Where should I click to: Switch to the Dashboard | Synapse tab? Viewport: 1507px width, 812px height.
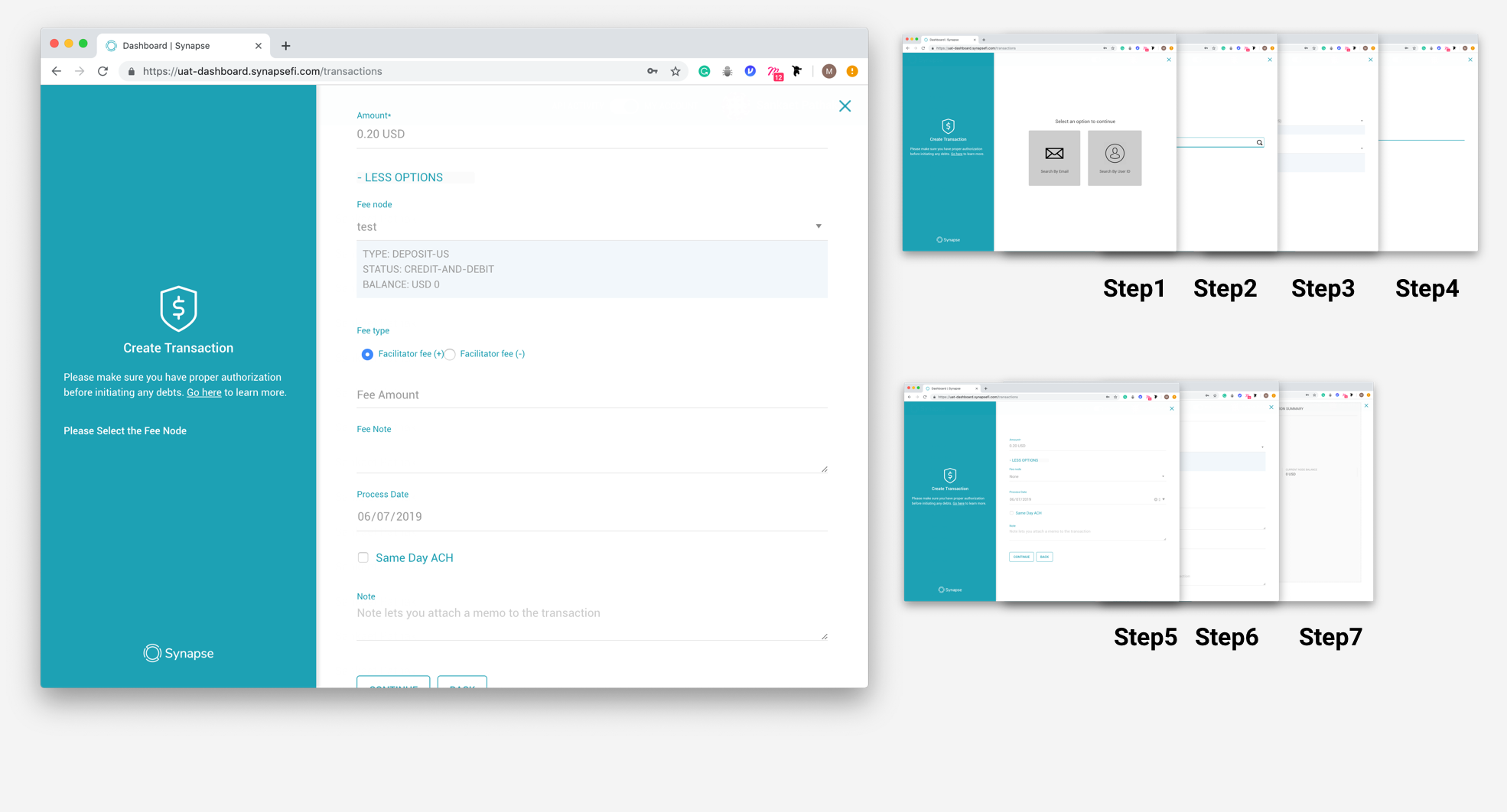(x=176, y=46)
